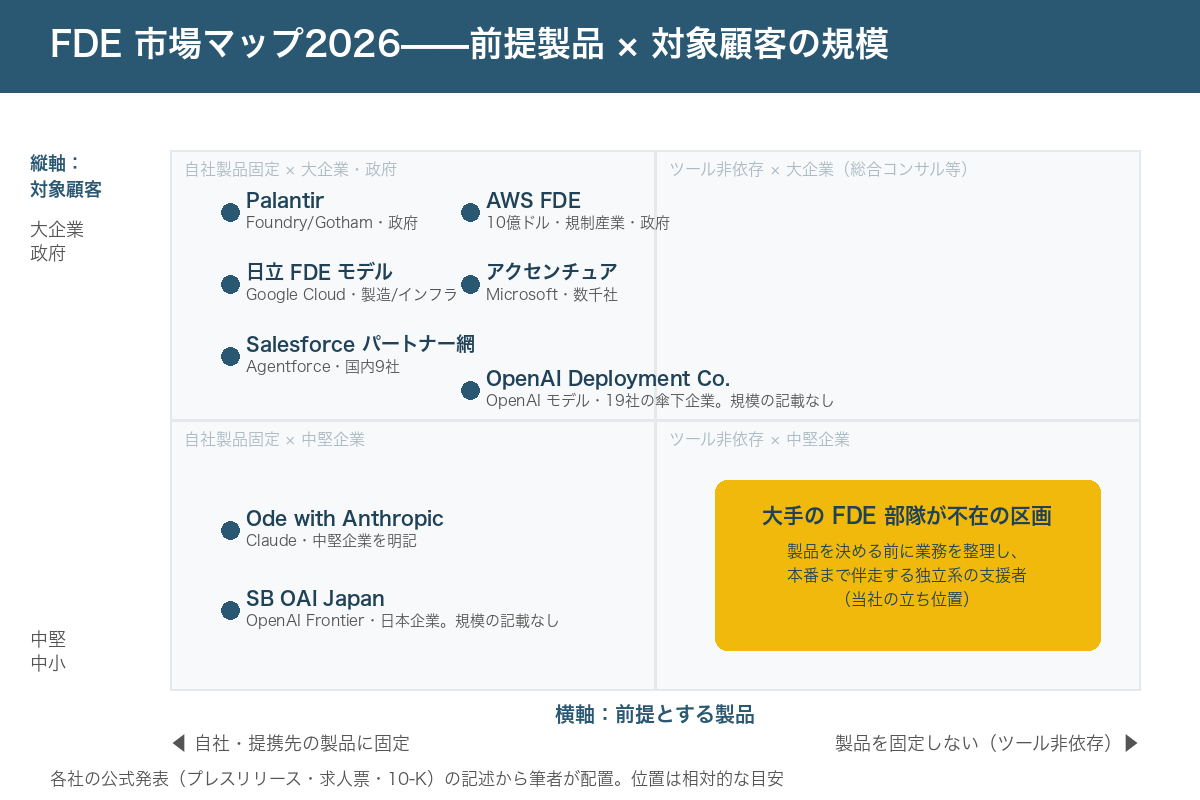This screenshot has height=800, width=1200.
Task: Click the axis text 製品を固定しない（ツール非依存）
Action: [x=976, y=743]
